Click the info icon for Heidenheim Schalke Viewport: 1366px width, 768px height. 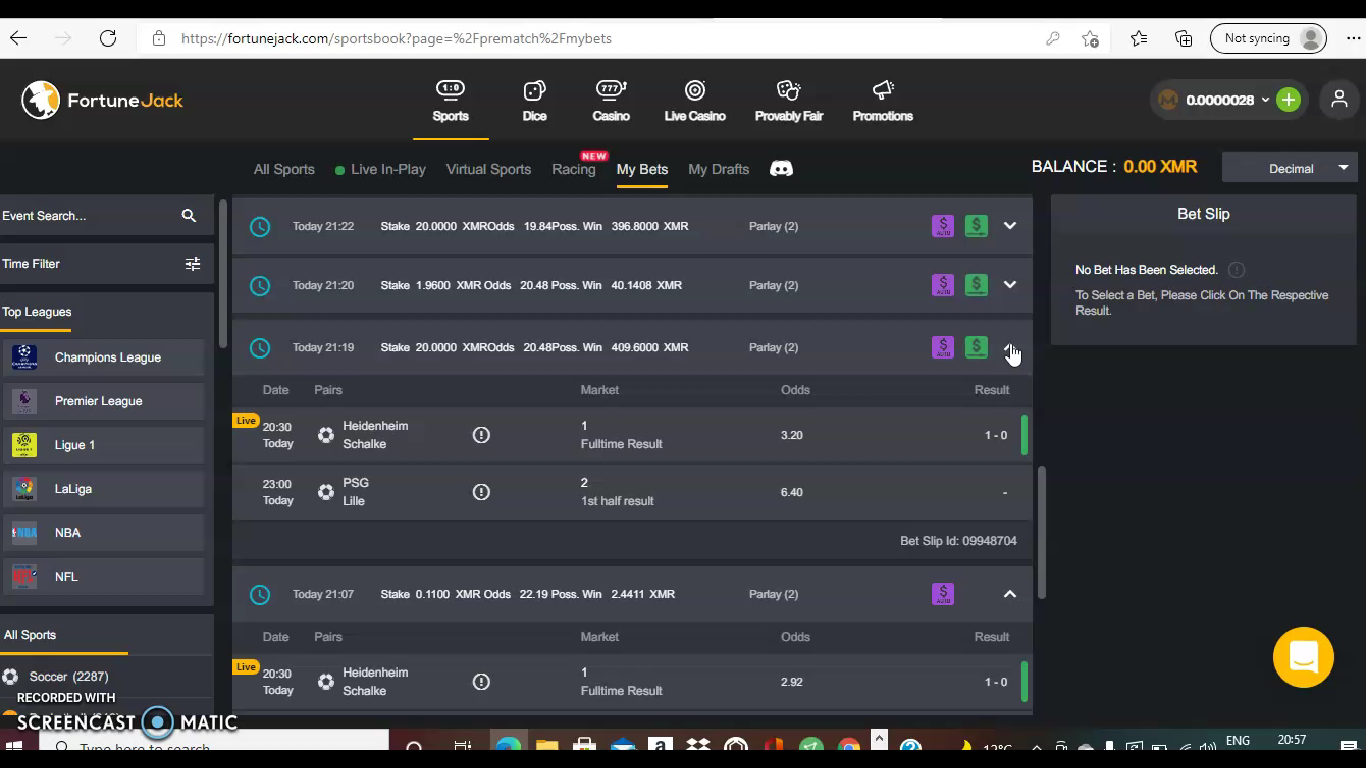click(x=481, y=435)
